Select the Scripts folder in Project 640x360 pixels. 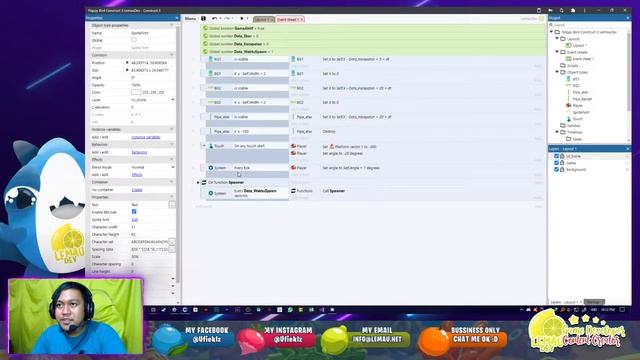pyautogui.click(x=569, y=65)
